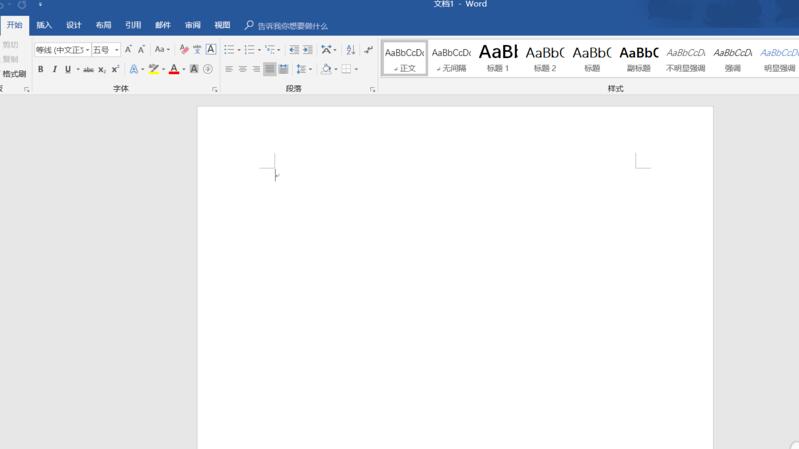Apply paragraph shading paint bucket

pos(326,69)
